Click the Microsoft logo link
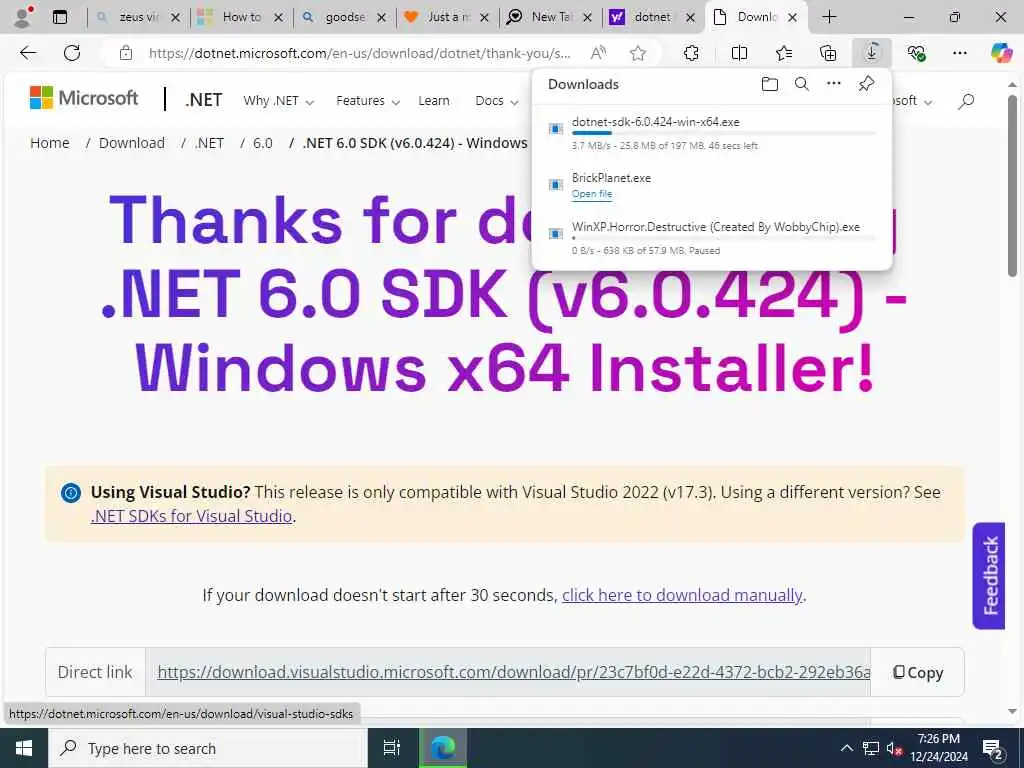The width and height of the screenshot is (1024, 768). (84, 98)
